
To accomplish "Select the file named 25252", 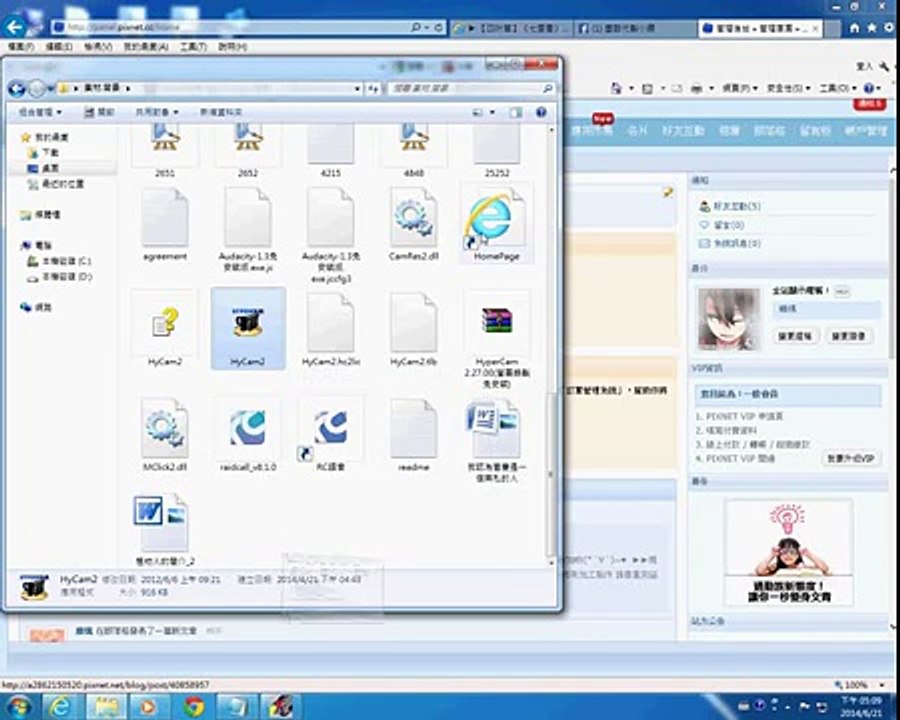I will click(496, 150).
